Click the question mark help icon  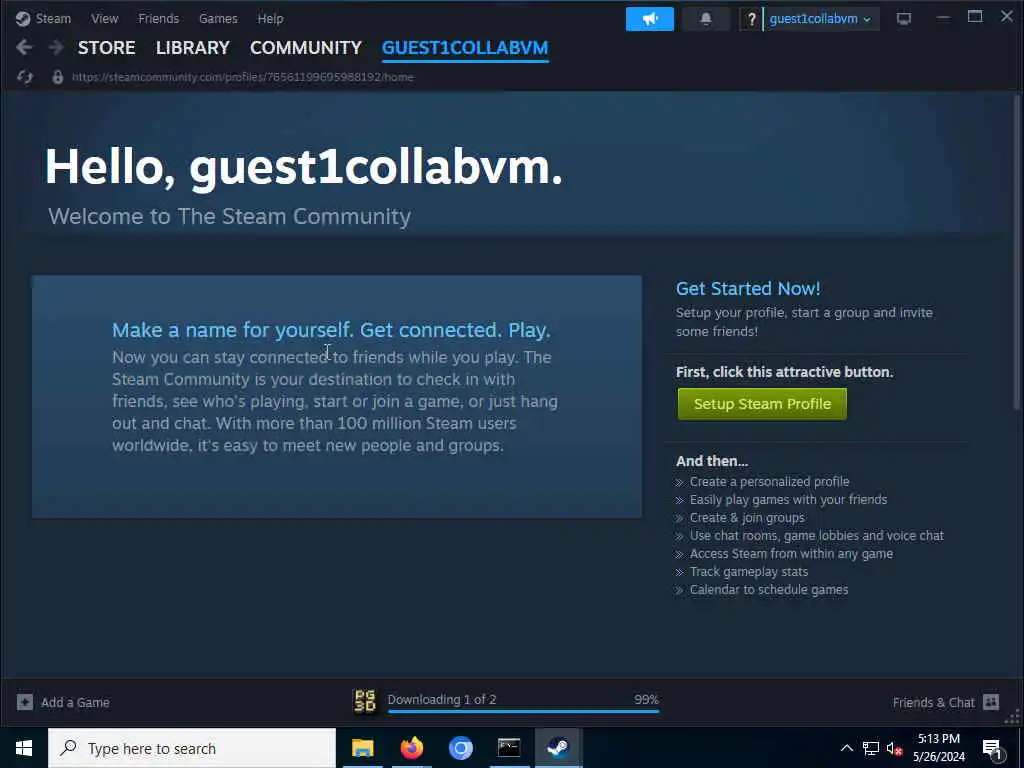click(751, 19)
